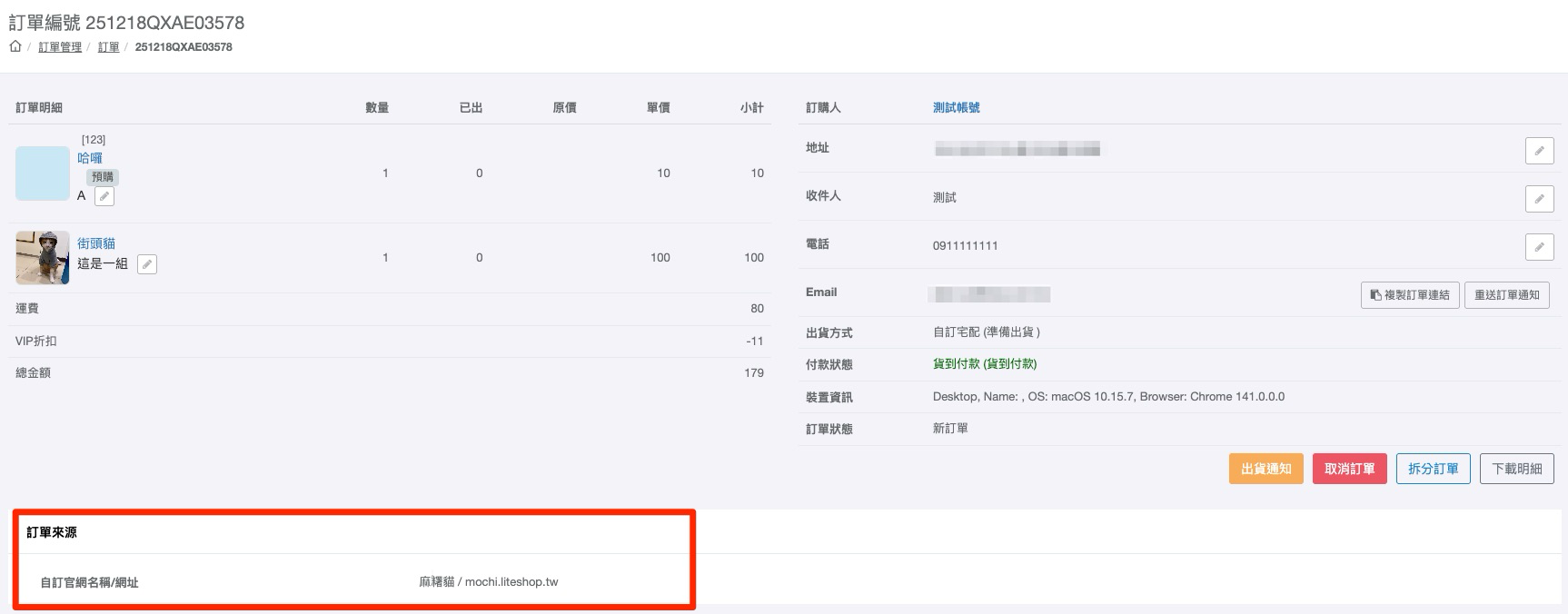Edit the recipient name with pencil icon

coord(1539,198)
